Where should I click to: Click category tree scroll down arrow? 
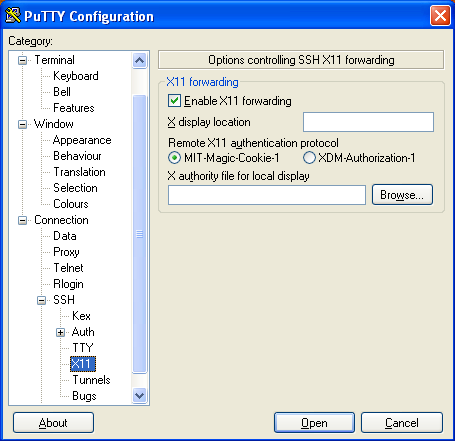point(139,396)
